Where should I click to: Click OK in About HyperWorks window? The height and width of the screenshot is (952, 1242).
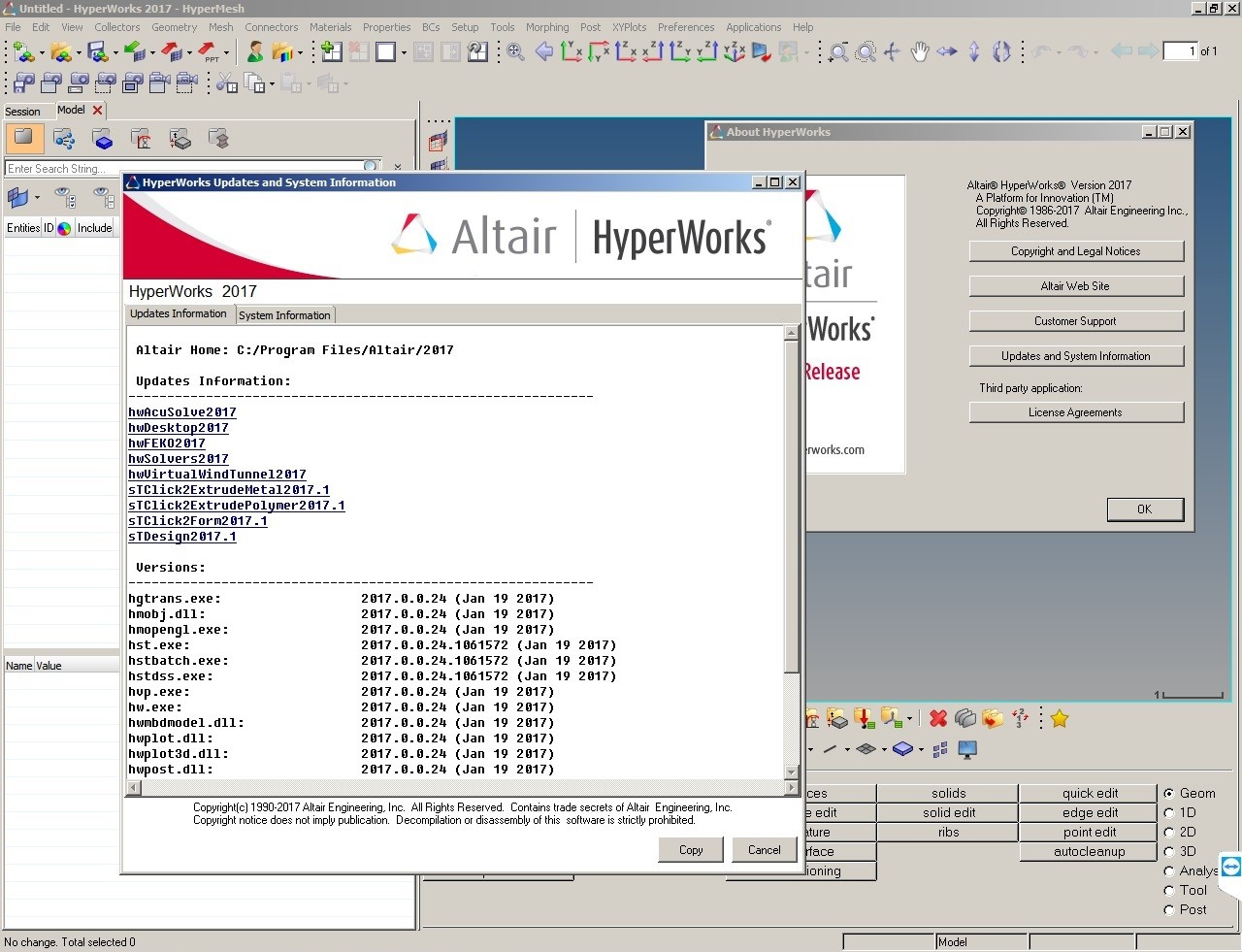click(x=1145, y=509)
